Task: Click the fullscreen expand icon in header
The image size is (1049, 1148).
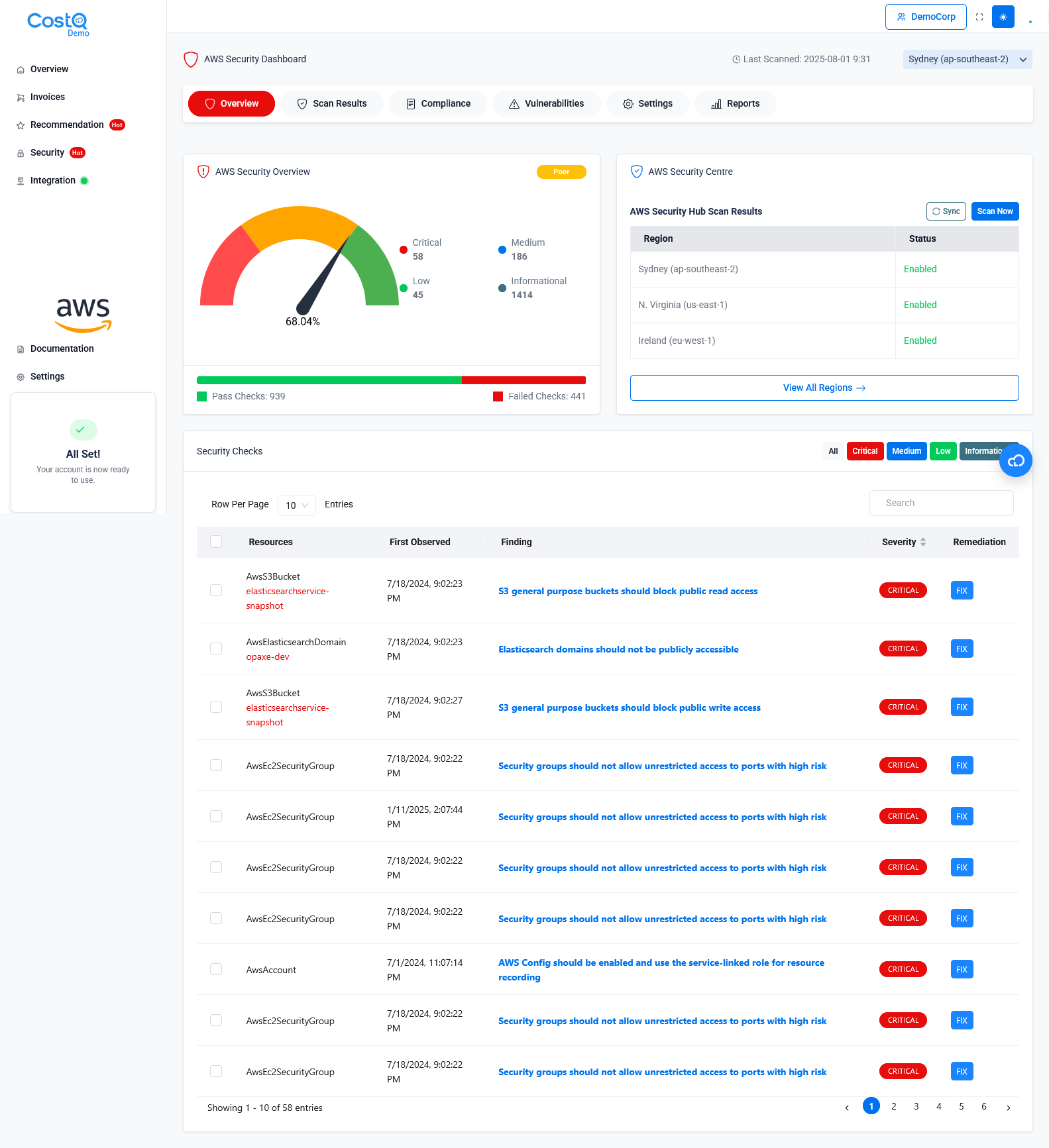Action: pyautogui.click(x=979, y=17)
